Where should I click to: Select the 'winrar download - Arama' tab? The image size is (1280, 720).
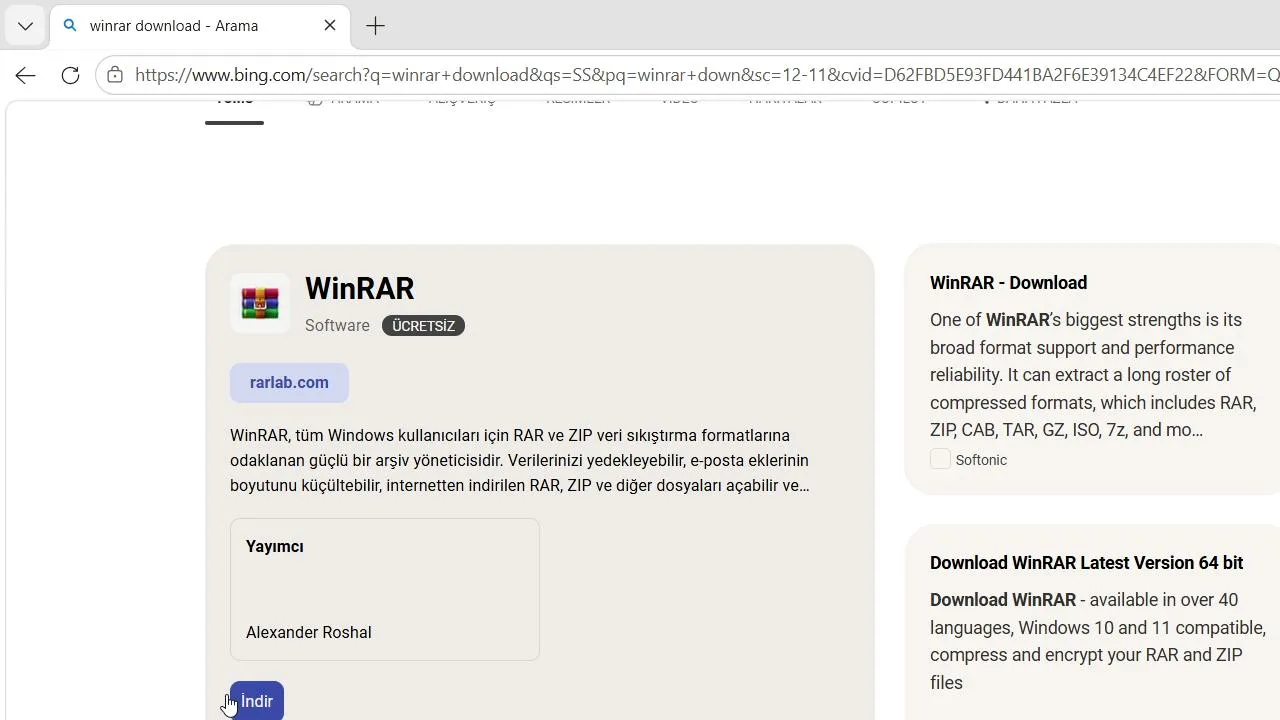click(200, 26)
